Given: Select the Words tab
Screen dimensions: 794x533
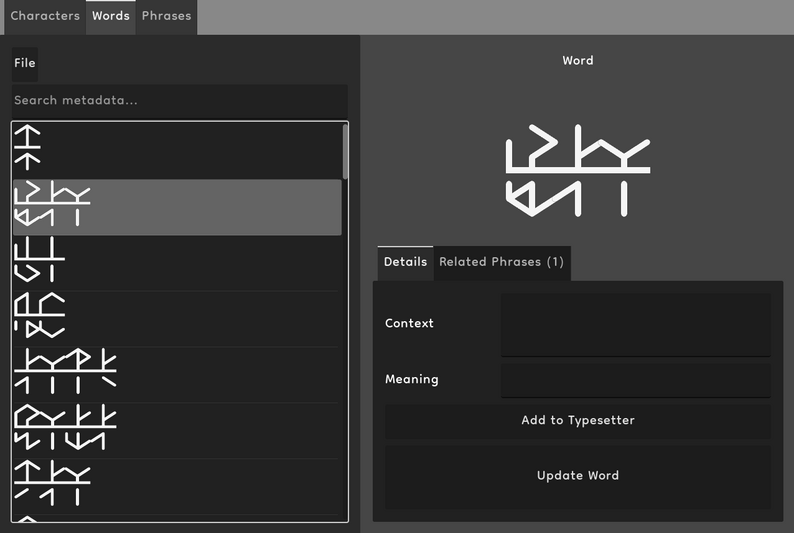Looking at the screenshot, I should (x=110, y=16).
